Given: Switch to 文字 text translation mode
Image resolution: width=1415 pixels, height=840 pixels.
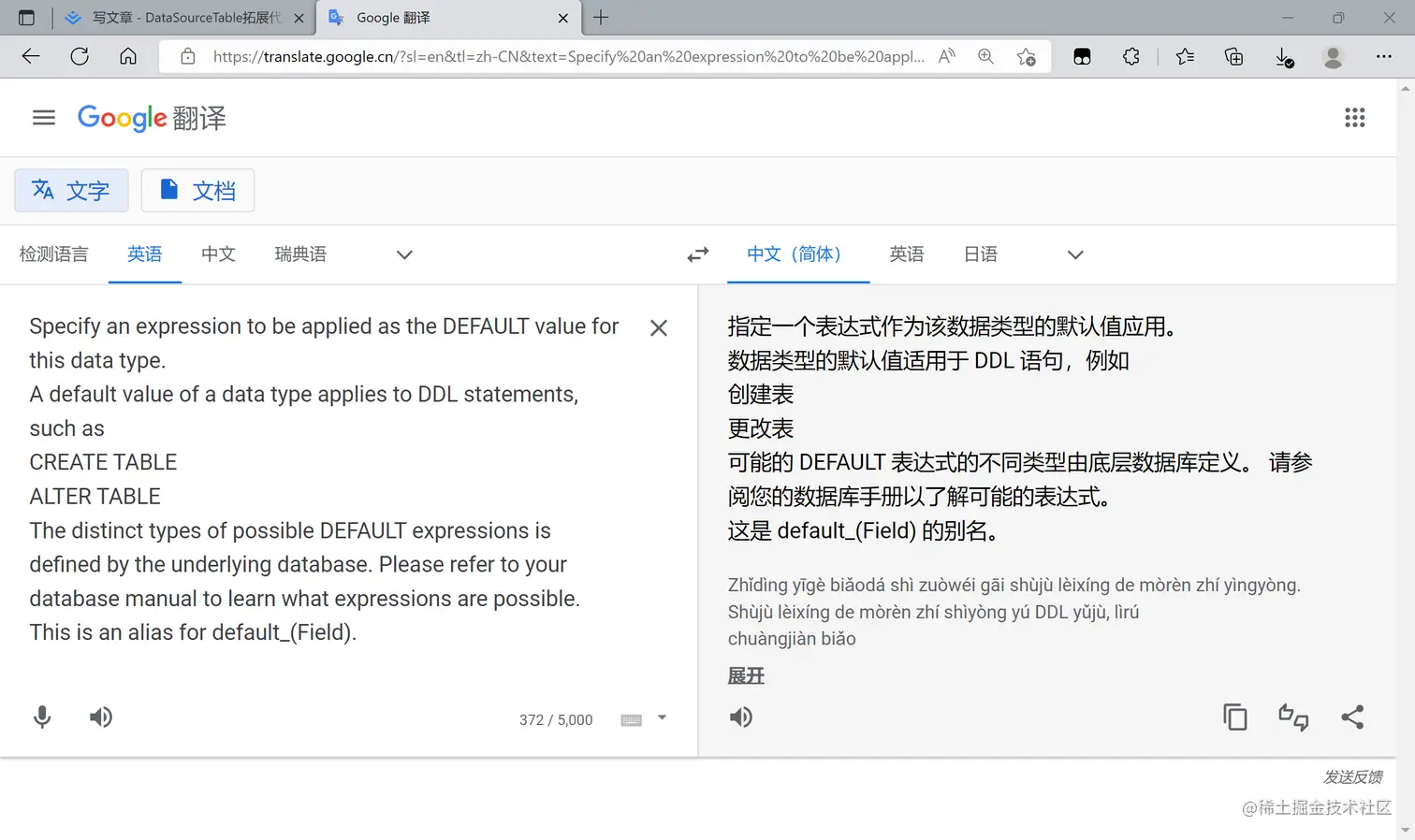Looking at the screenshot, I should pyautogui.click(x=71, y=191).
